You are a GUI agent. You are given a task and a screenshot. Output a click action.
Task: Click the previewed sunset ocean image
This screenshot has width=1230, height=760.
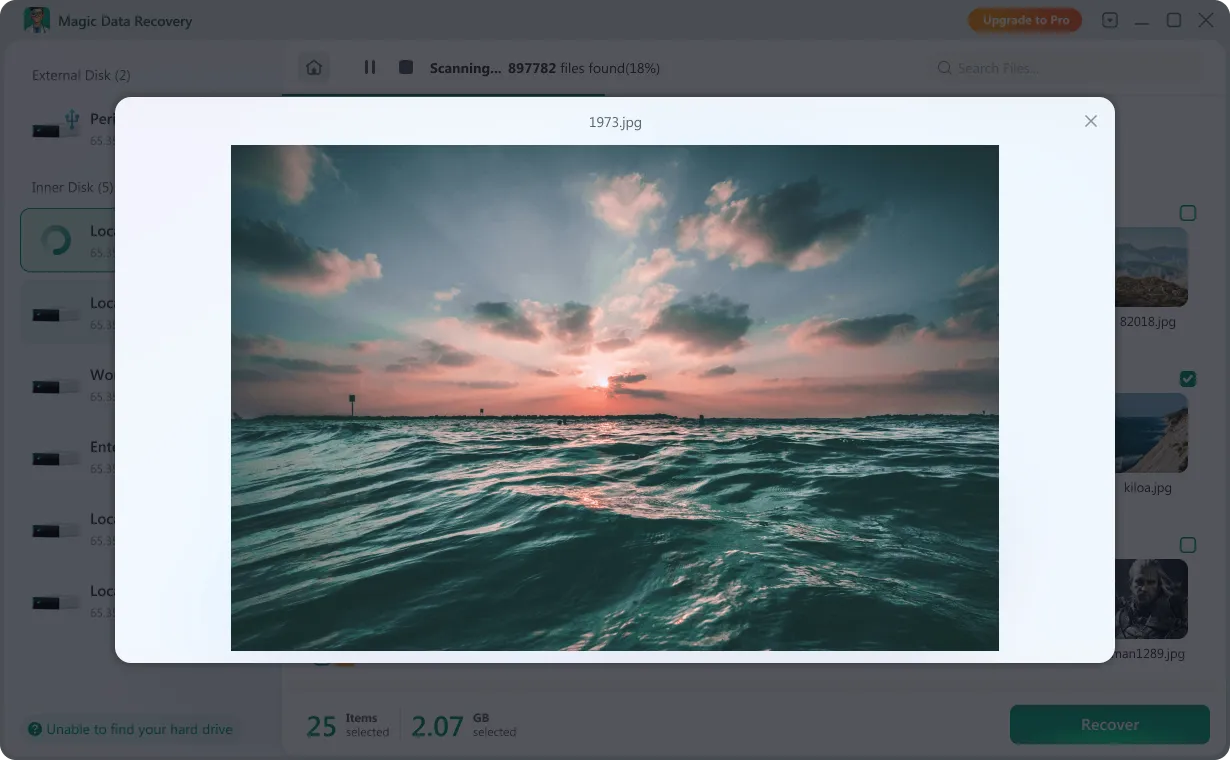coord(614,398)
